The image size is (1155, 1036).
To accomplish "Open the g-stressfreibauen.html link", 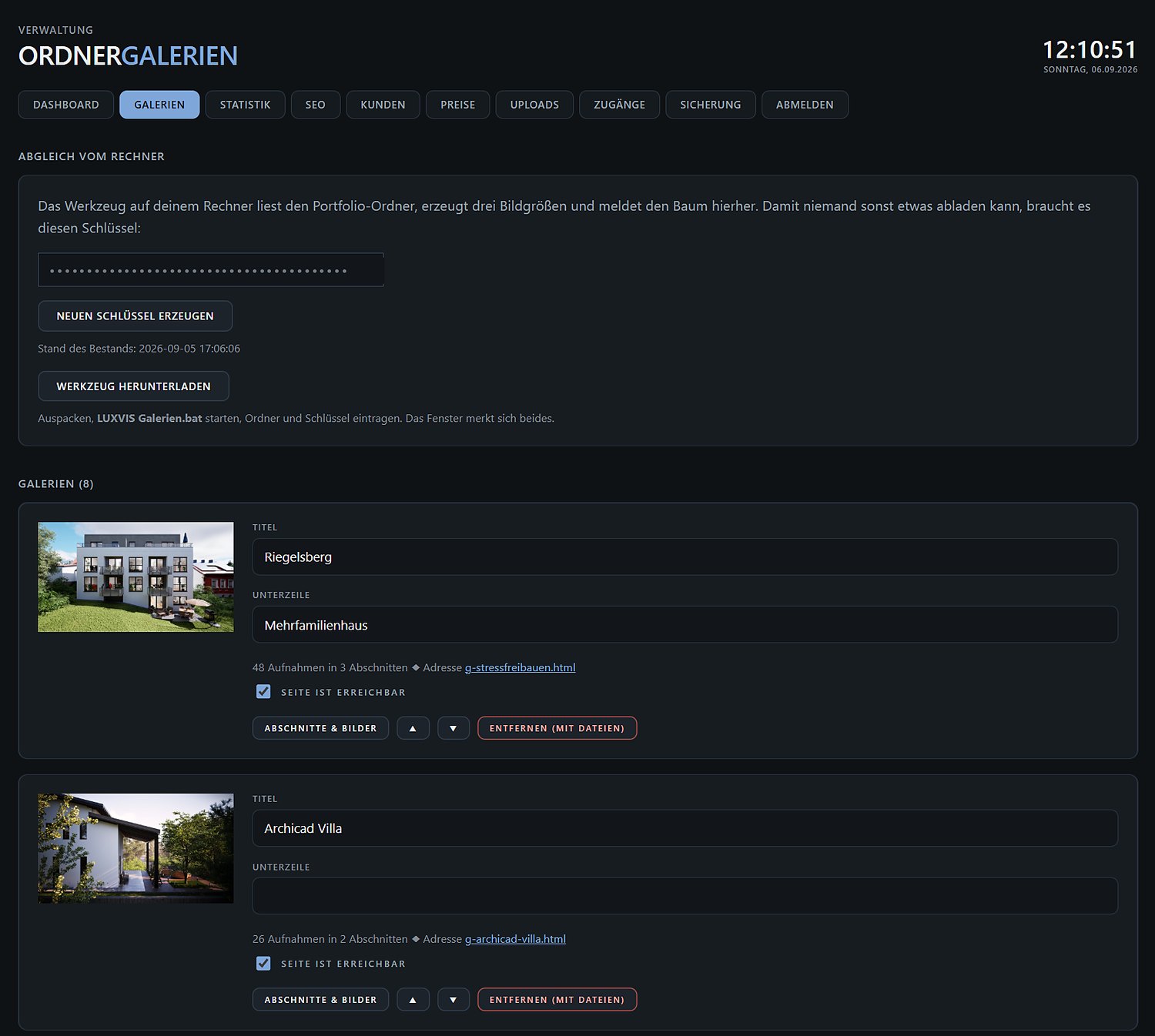I will tap(521, 667).
